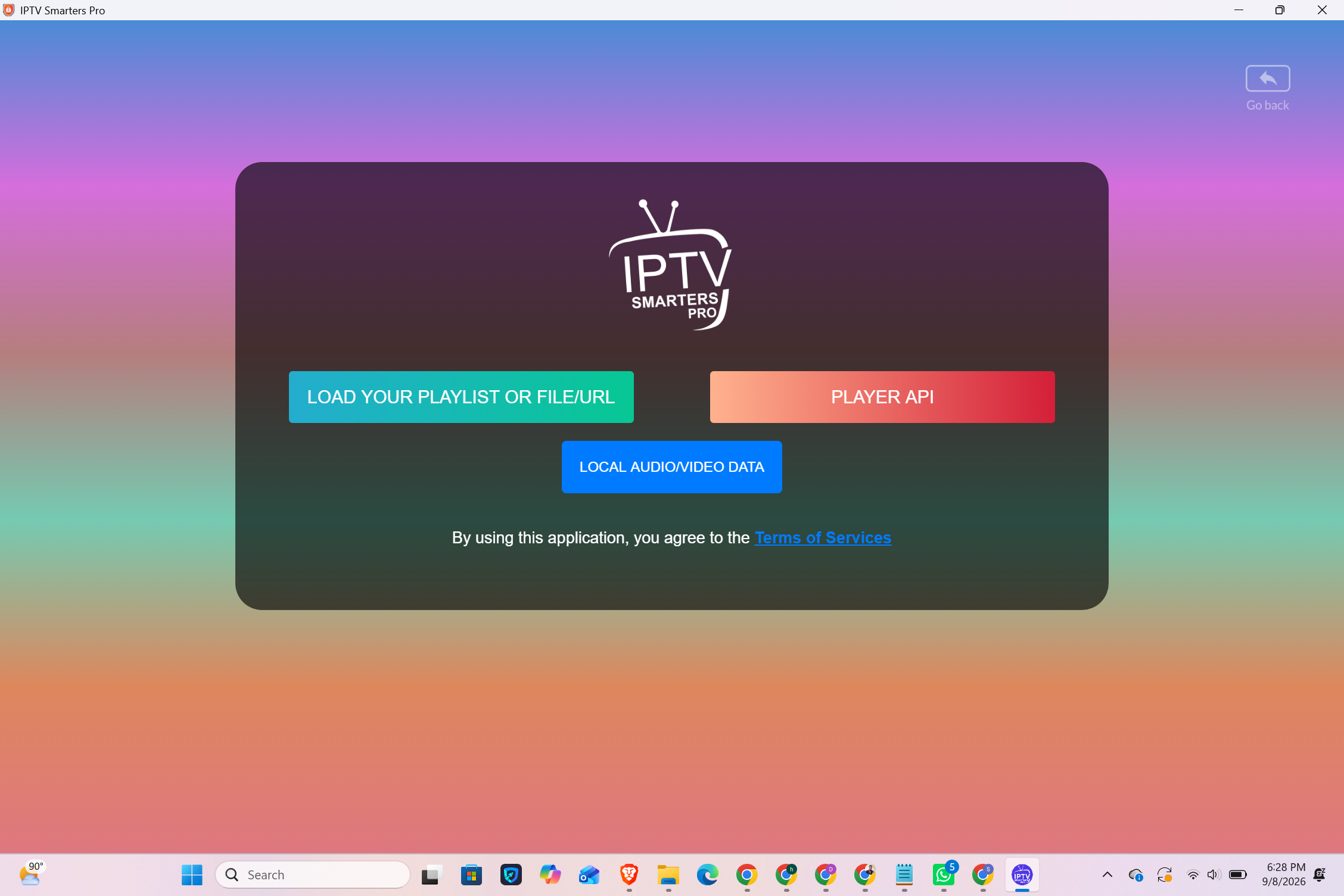Open notifications do-not-disturb bell icon
The width and height of the screenshot is (1344, 896).
(x=1320, y=875)
